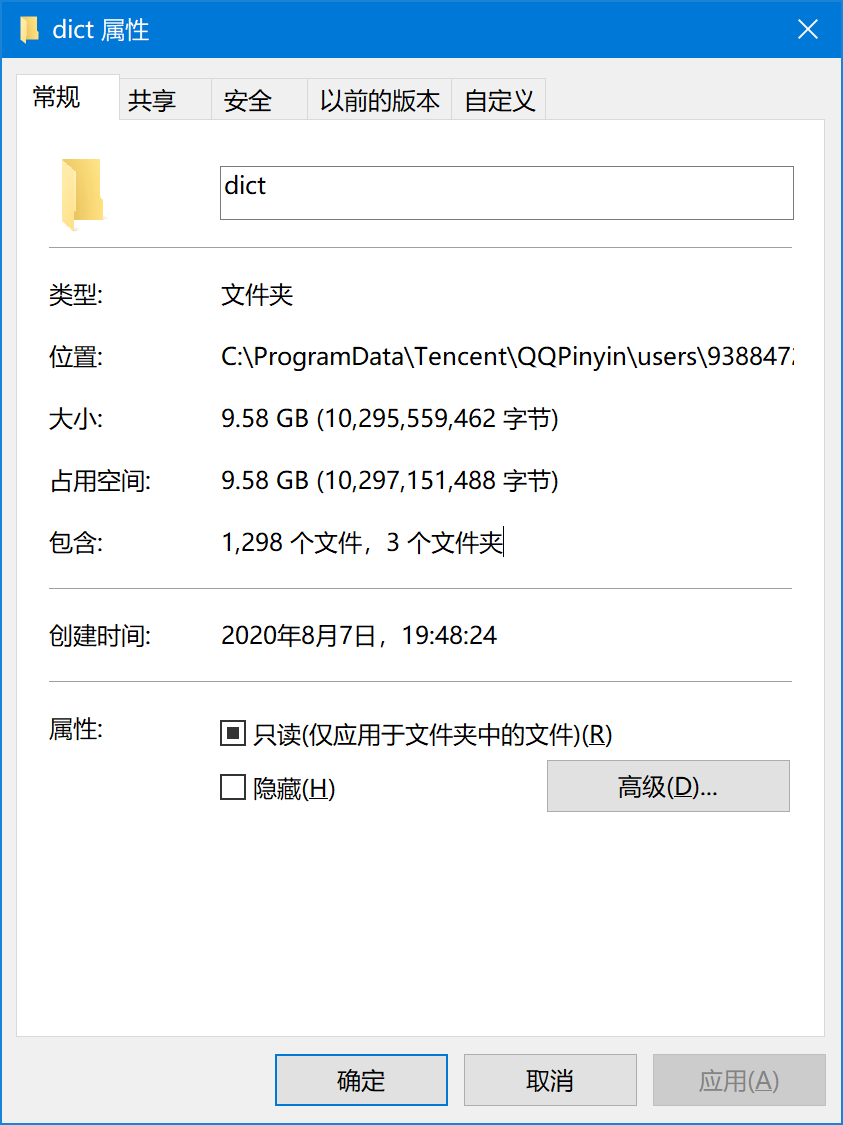Click the small folder icon in title bar
843x1125 pixels.
[29, 29]
